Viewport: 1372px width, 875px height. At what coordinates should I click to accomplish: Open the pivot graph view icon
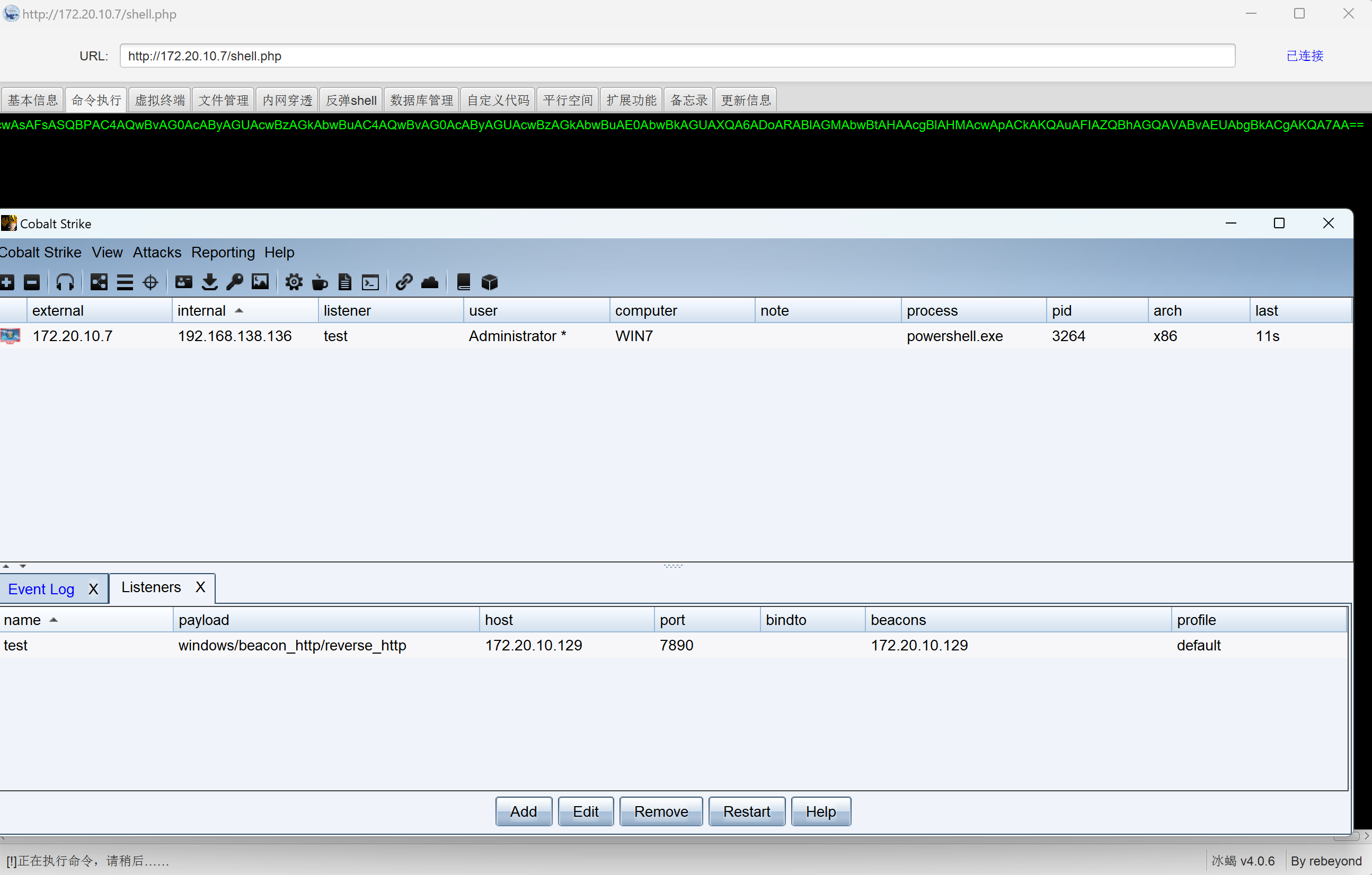(99, 282)
